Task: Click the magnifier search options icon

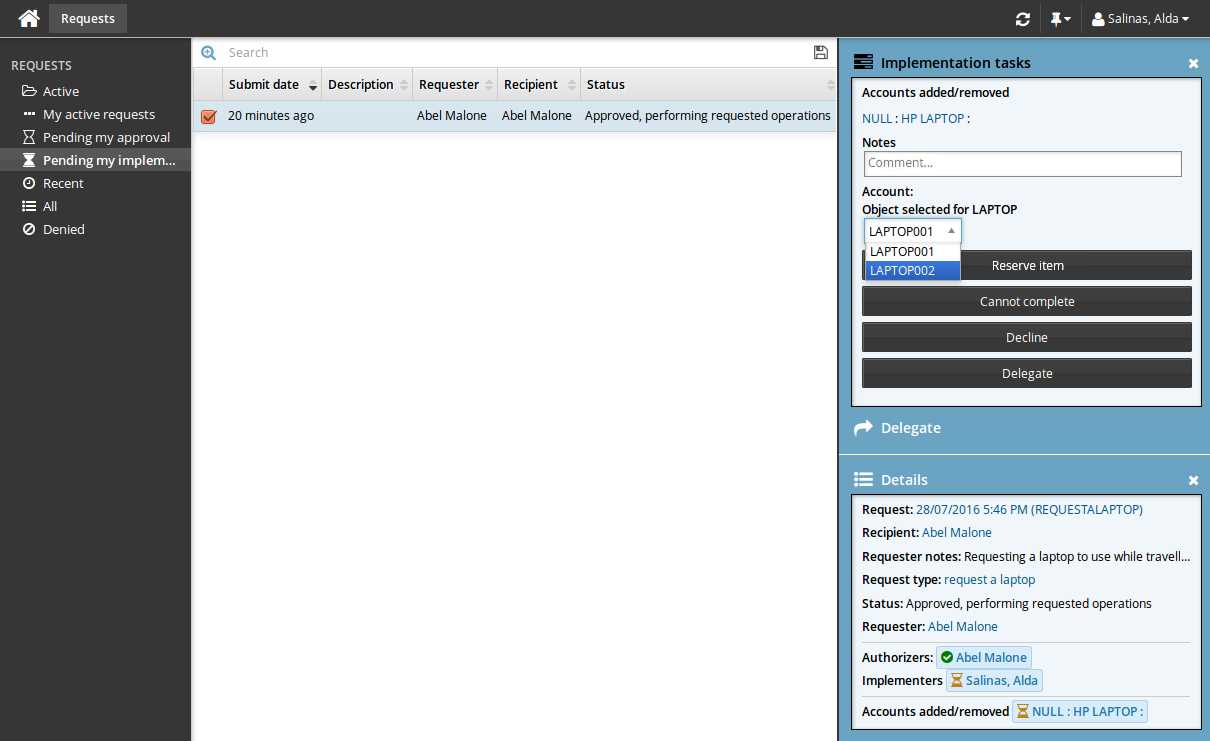Action: 208,53
